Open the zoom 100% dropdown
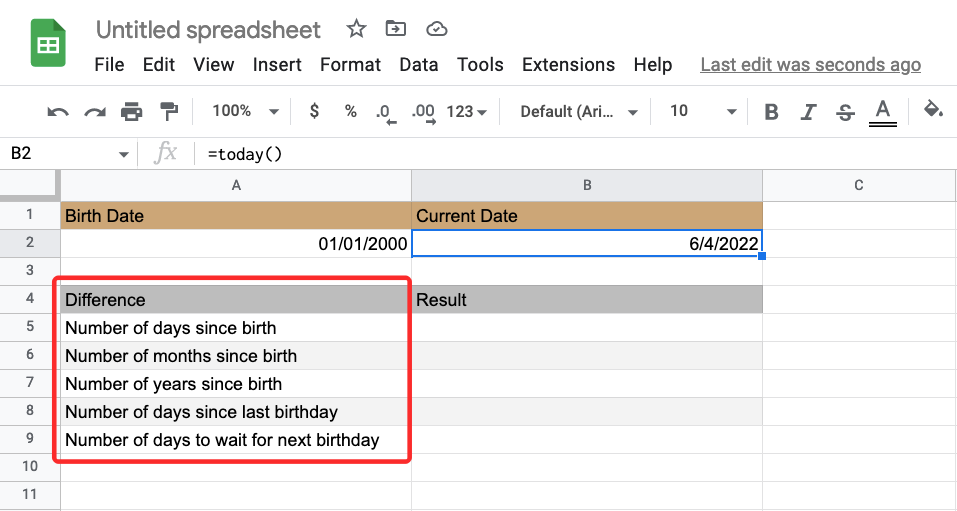The width and height of the screenshot is (957, 511). 245,111
